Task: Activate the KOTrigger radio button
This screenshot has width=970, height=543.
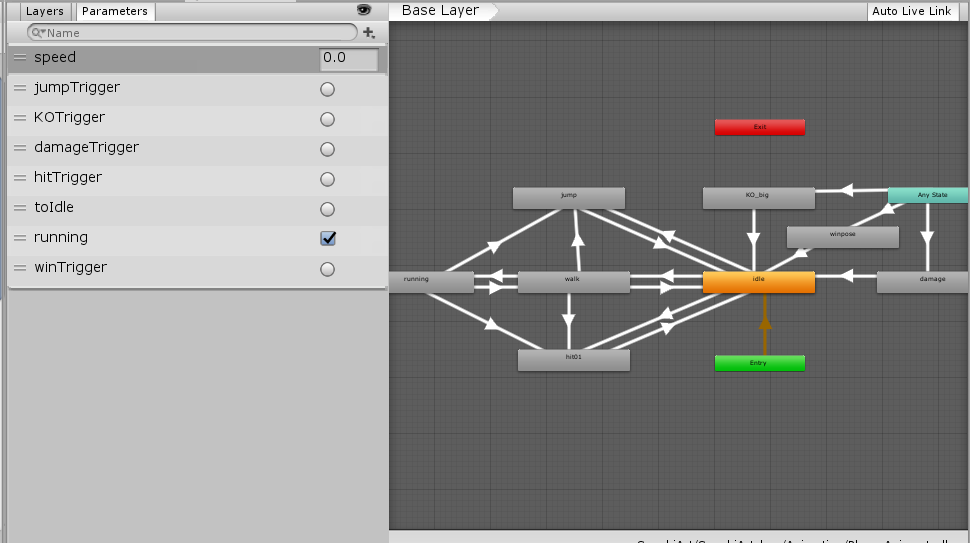Action: [327, 119]
